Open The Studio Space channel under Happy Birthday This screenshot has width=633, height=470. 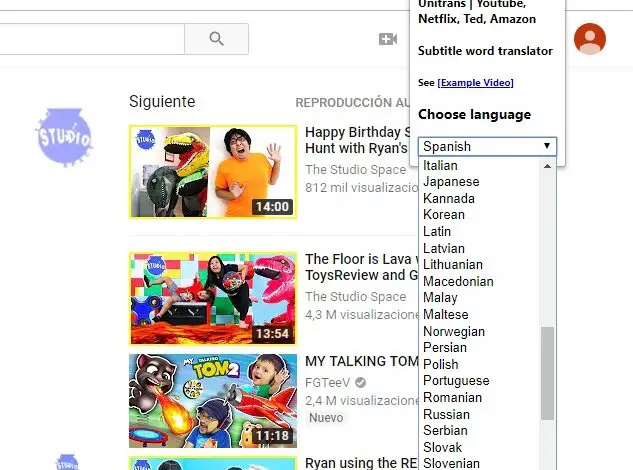[355, 170]
